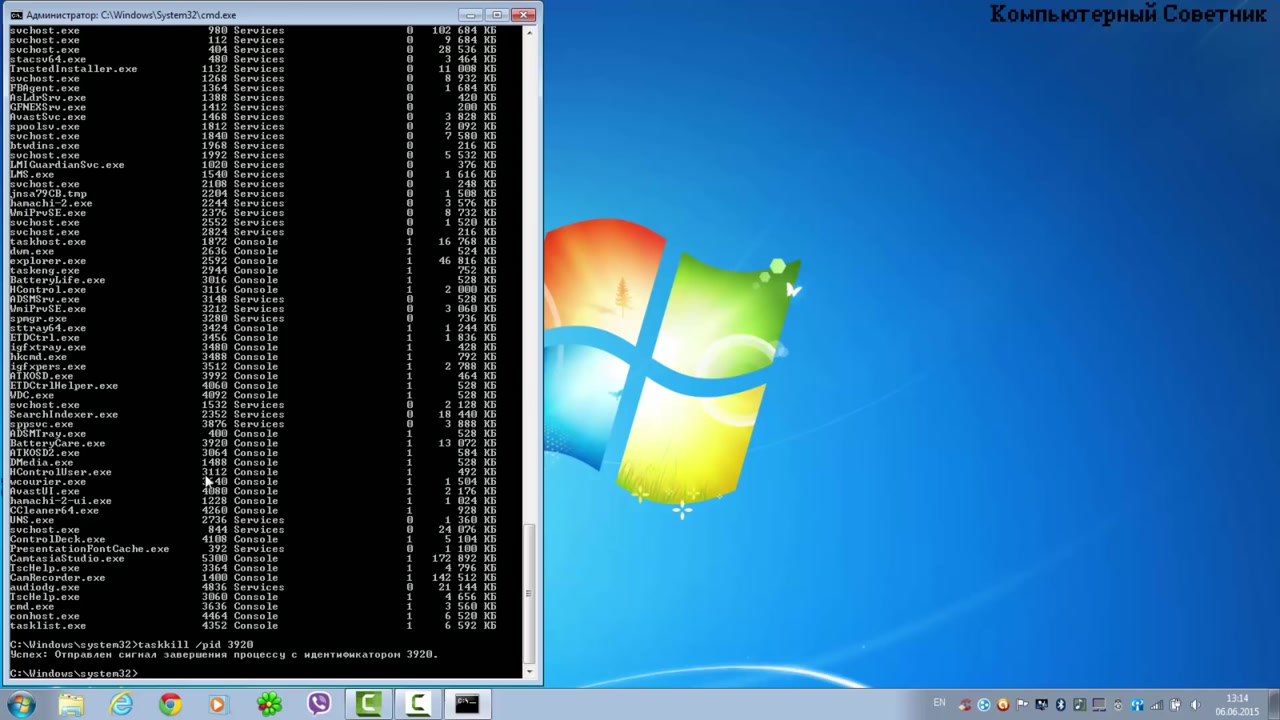This screenshot has height=720, width=1280.
Task: Click the "PresentationFontCache.exe" process name
Action: point(89,549)
